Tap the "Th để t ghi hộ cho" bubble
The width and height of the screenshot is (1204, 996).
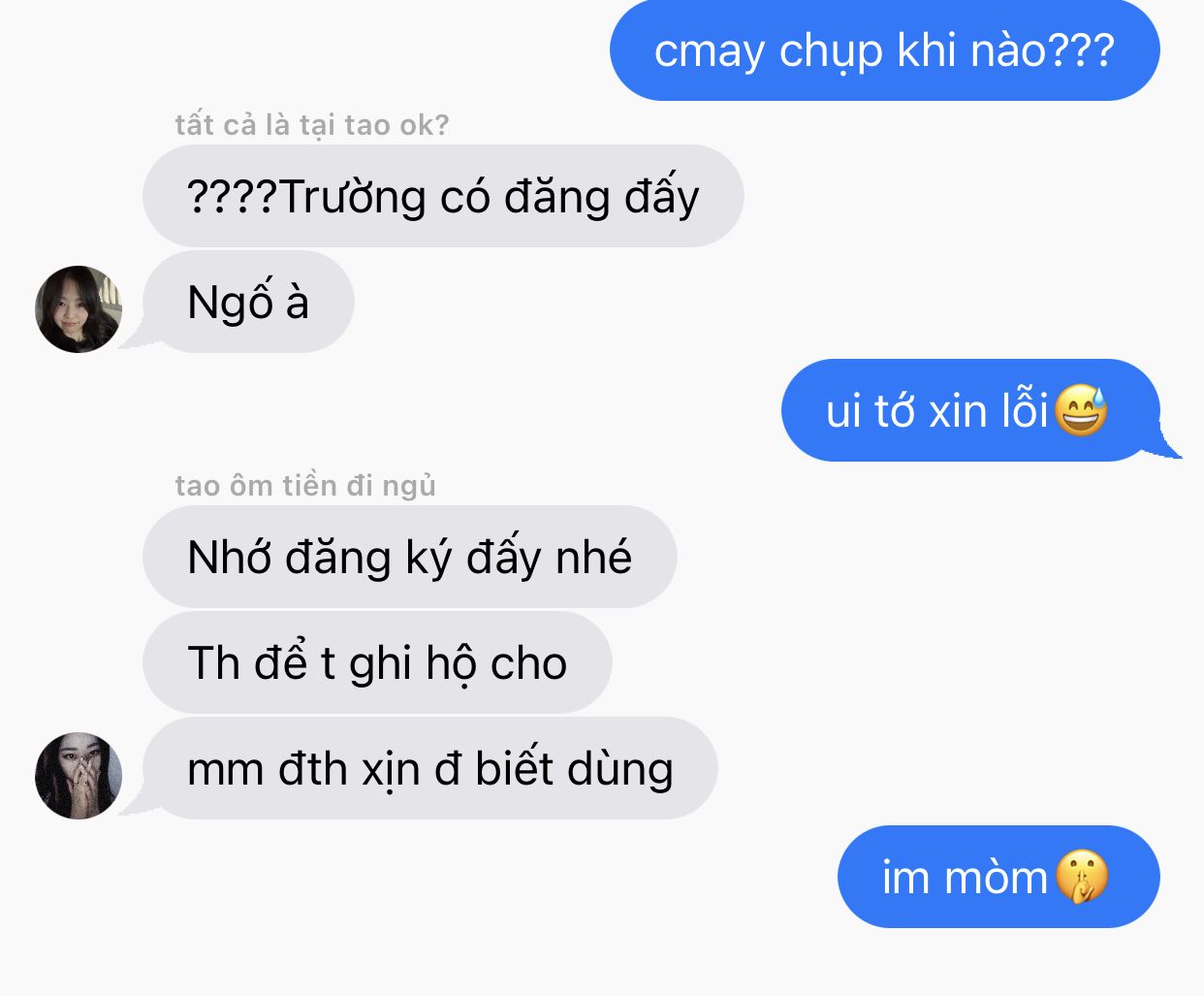[x=377, y=662]
